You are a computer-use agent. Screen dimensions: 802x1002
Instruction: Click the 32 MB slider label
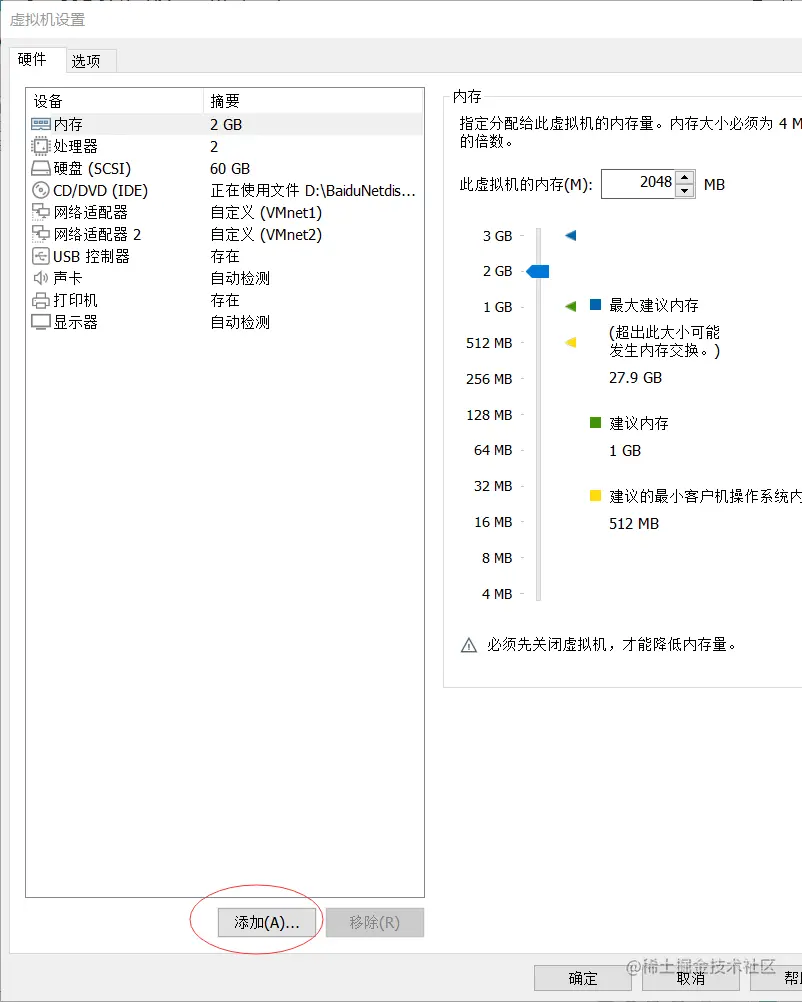pyautogui.click(x=493, y=486)
